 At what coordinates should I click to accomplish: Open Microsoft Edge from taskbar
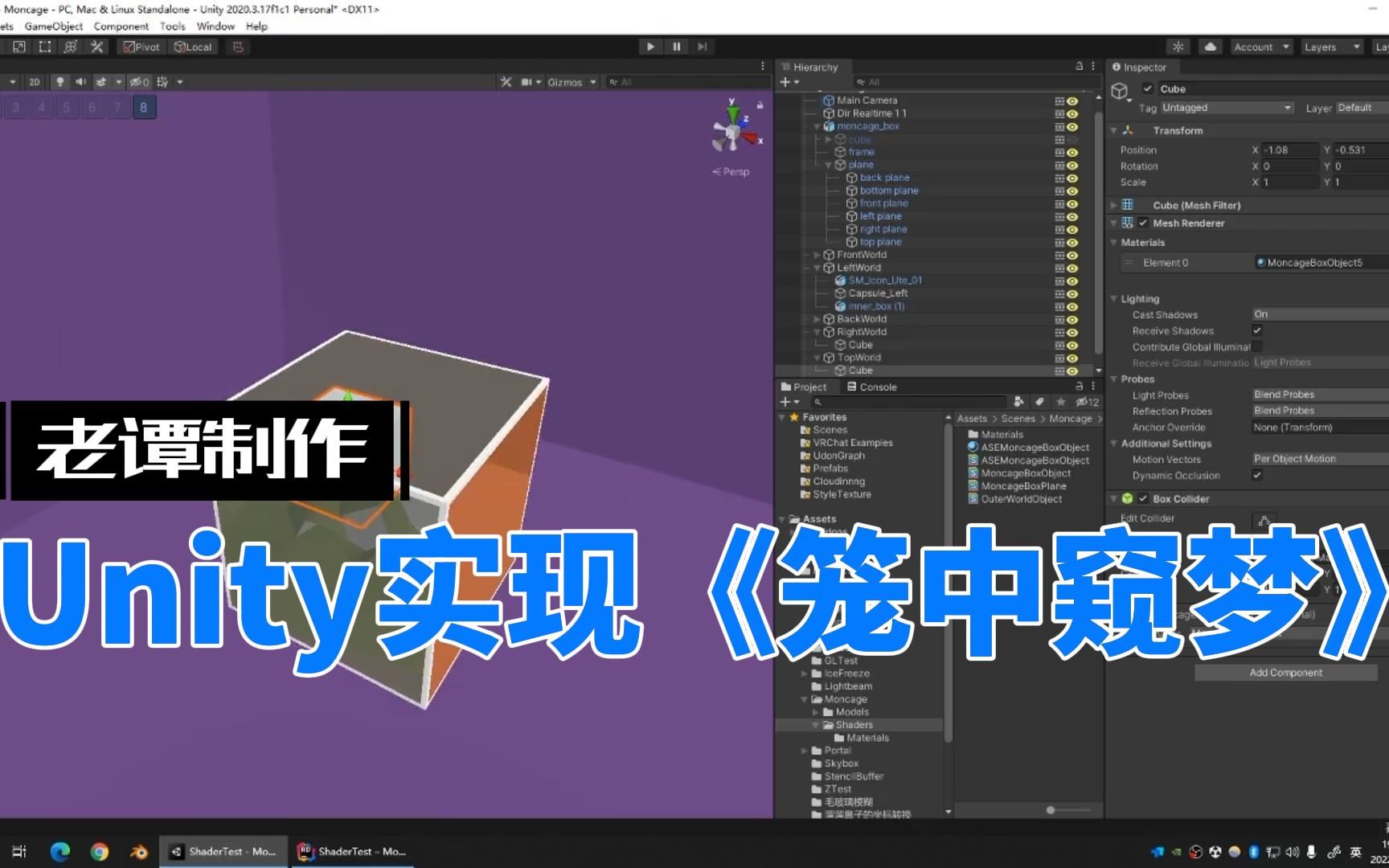60,852
